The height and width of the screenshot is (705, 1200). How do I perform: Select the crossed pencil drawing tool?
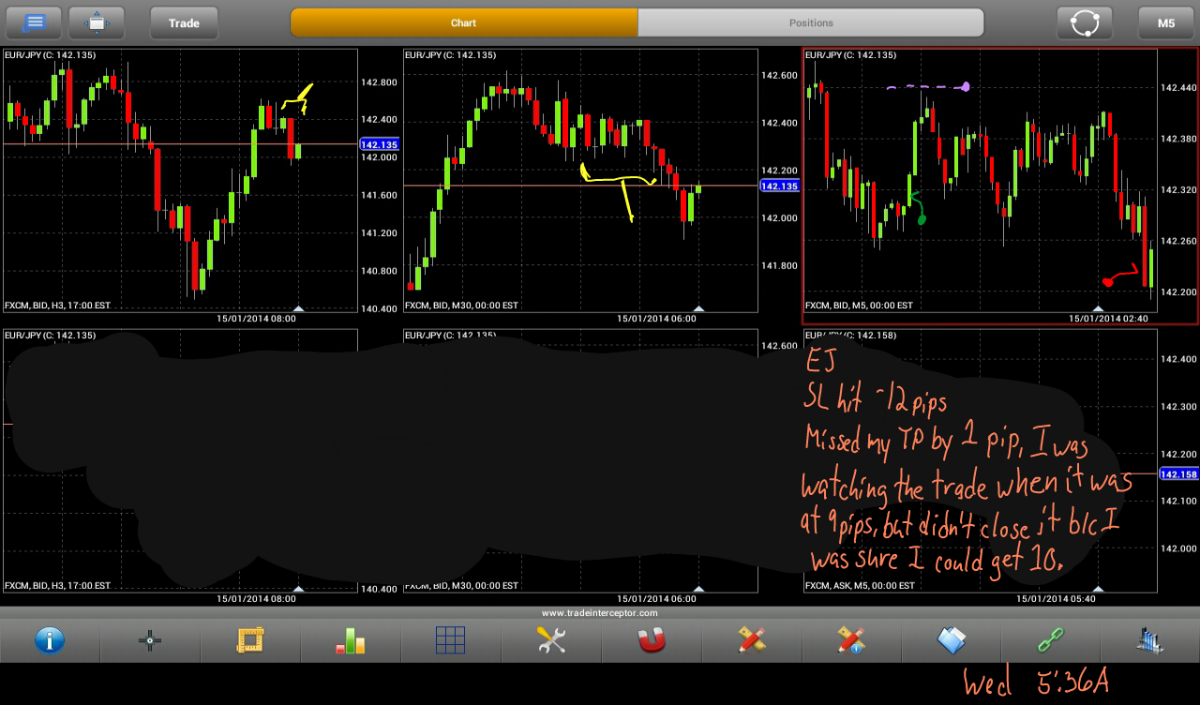pyautogui.click(x=751, y=640)
